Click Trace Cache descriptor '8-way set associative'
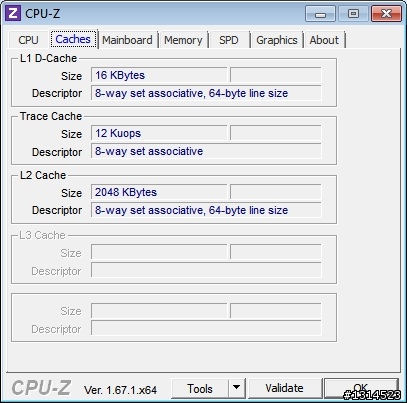The image size is (407, 403). point(206,151)
